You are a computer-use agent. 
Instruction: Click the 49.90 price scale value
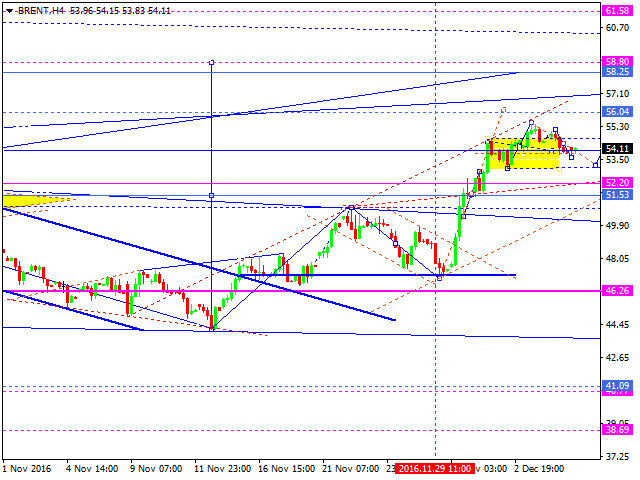(x=617, y=225)
